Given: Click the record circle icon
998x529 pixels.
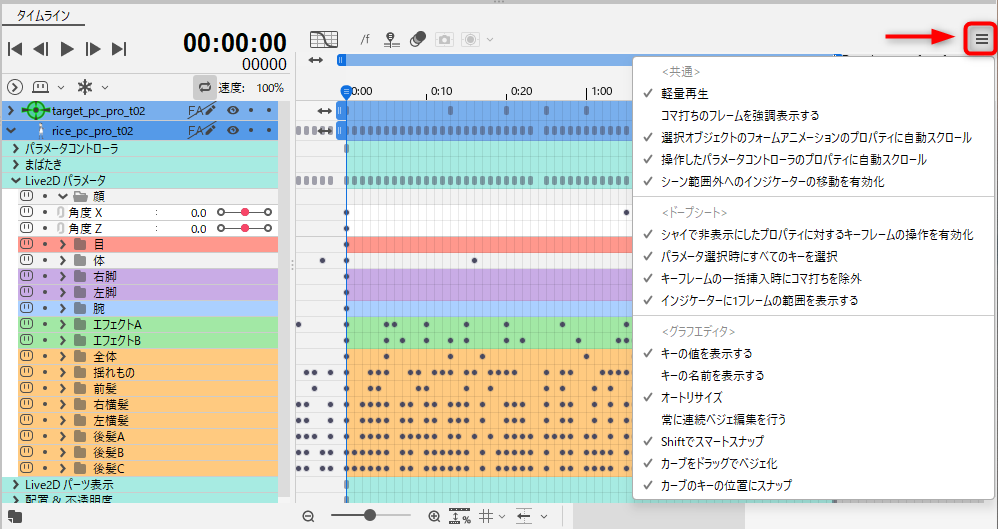Looking at the screenshot, I should coord(470,39).
